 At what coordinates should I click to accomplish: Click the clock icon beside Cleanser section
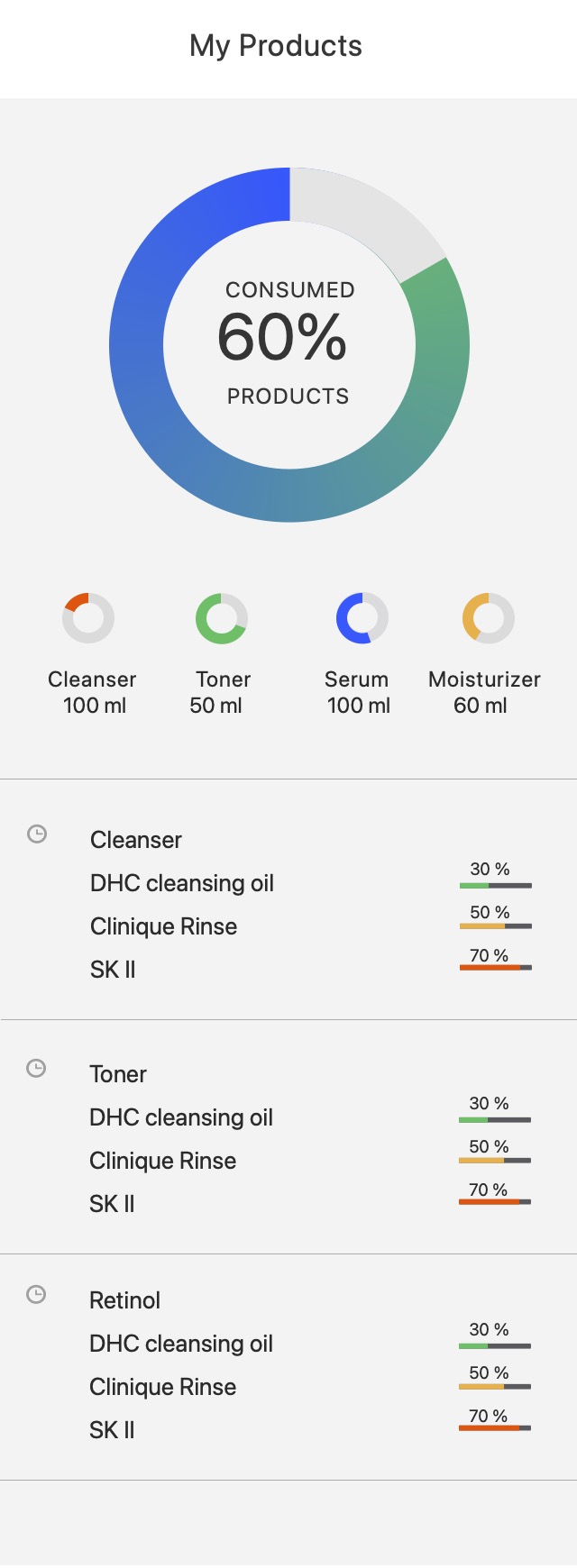point(37,834)
